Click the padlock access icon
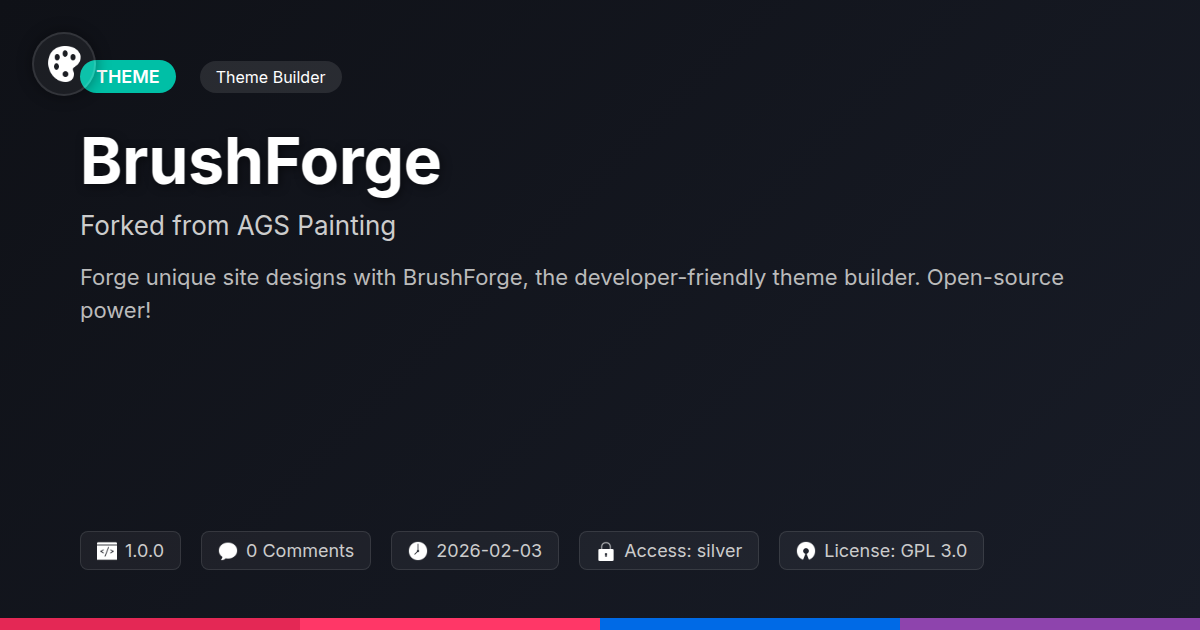Image resolution: width=1200 pixels, height=630 pixels. click(x=605, y=551)
